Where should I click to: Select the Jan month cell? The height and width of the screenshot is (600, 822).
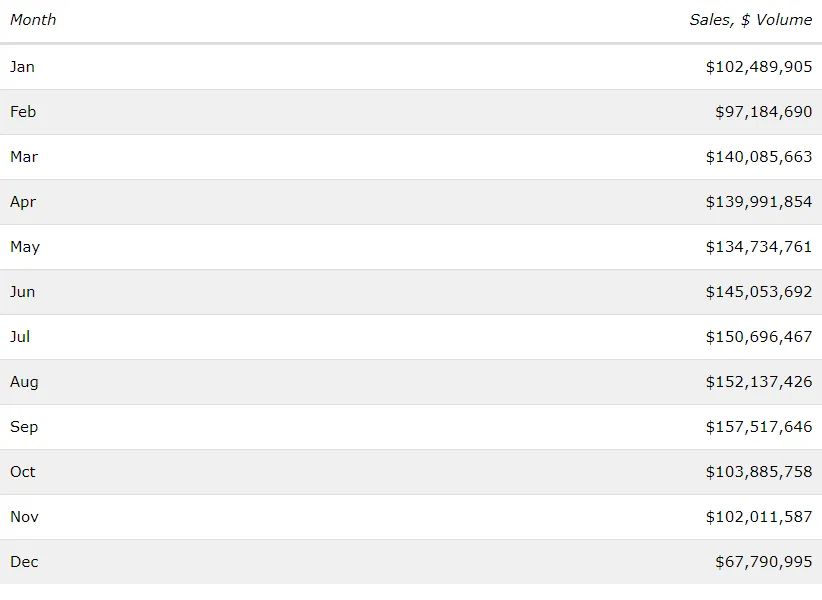[x=22, y=67]
